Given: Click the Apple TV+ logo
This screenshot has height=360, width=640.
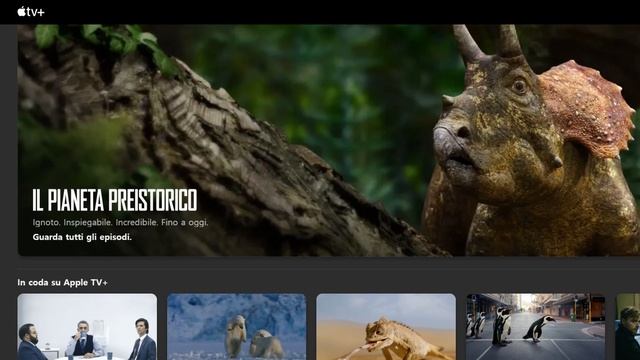Looking at the screenshot, I should click(31, 12).
